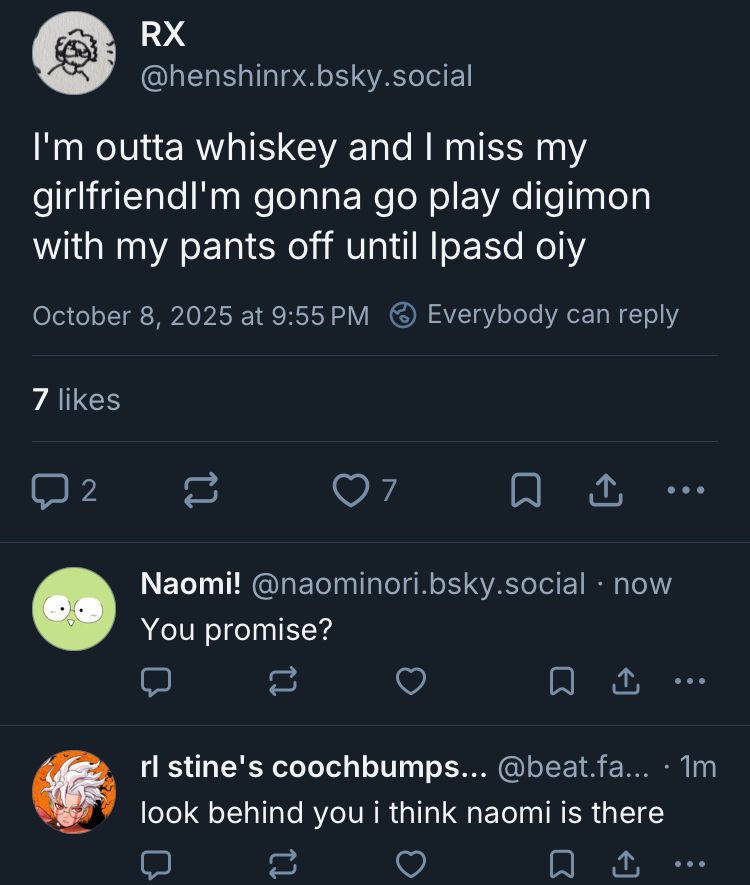Open RX's profile avatar
This screenshot has height=885, width=750.
[x=73, y=53]
